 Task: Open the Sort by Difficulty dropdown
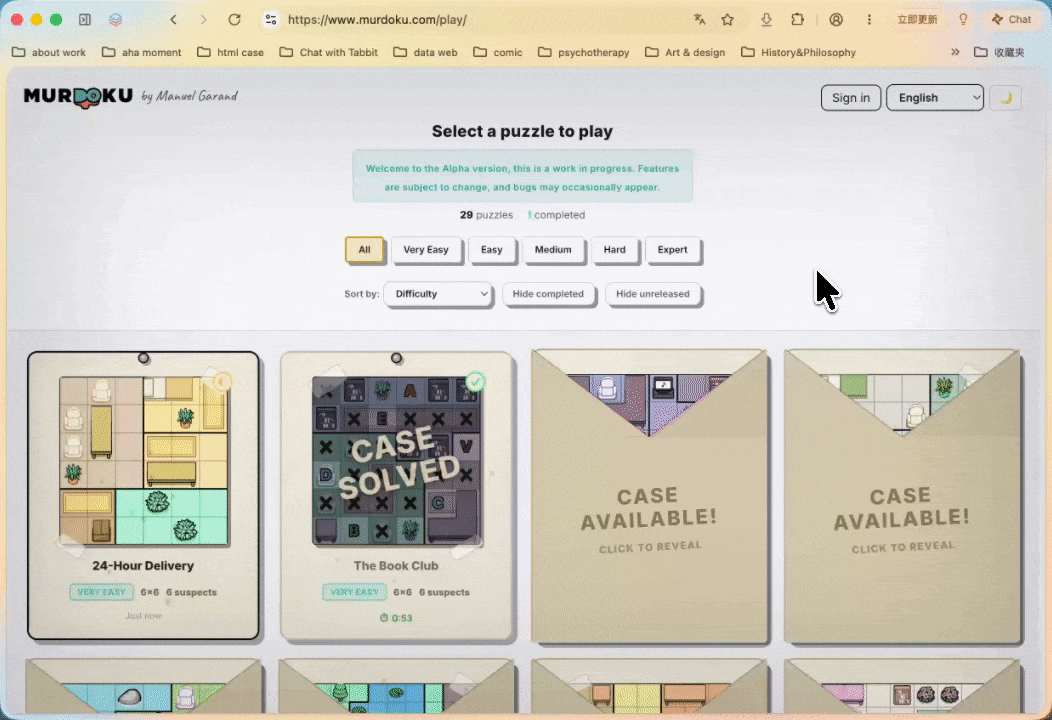pos(438,294)
